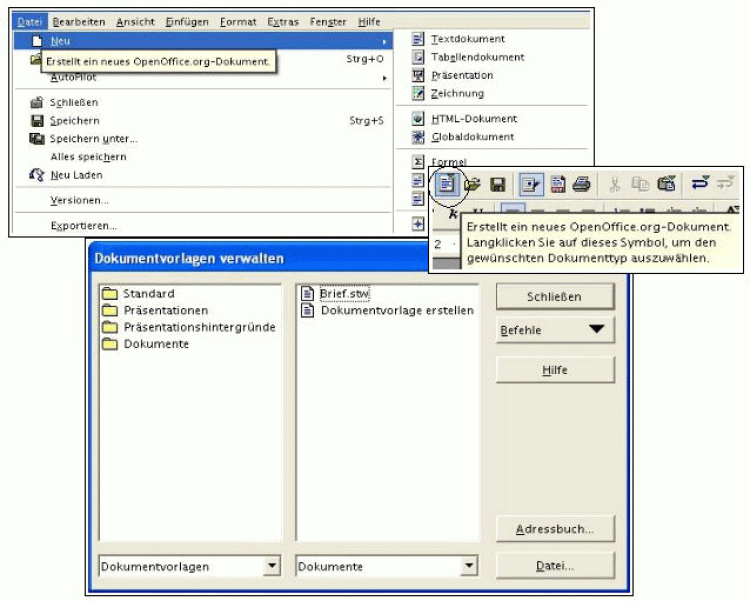Click the Paste clipboard toolbar icon
This screenshot has height=601, width=750.
[667, 184]
